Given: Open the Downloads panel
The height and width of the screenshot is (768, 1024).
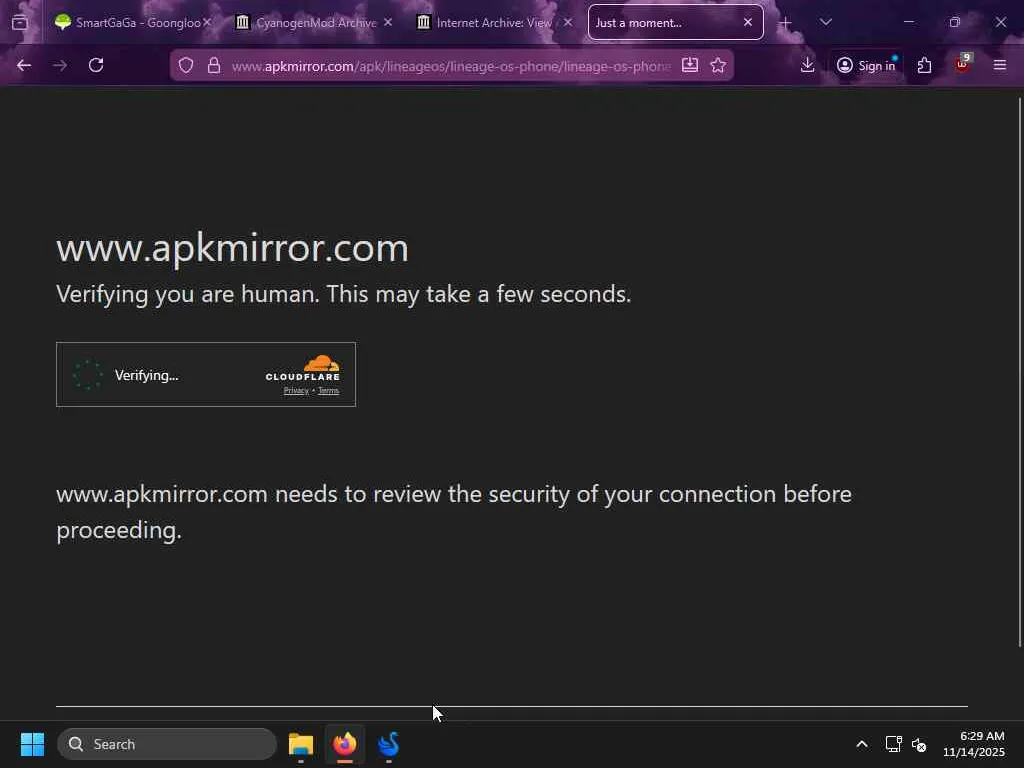Looking at the screenshot, I should click(808, 65).
